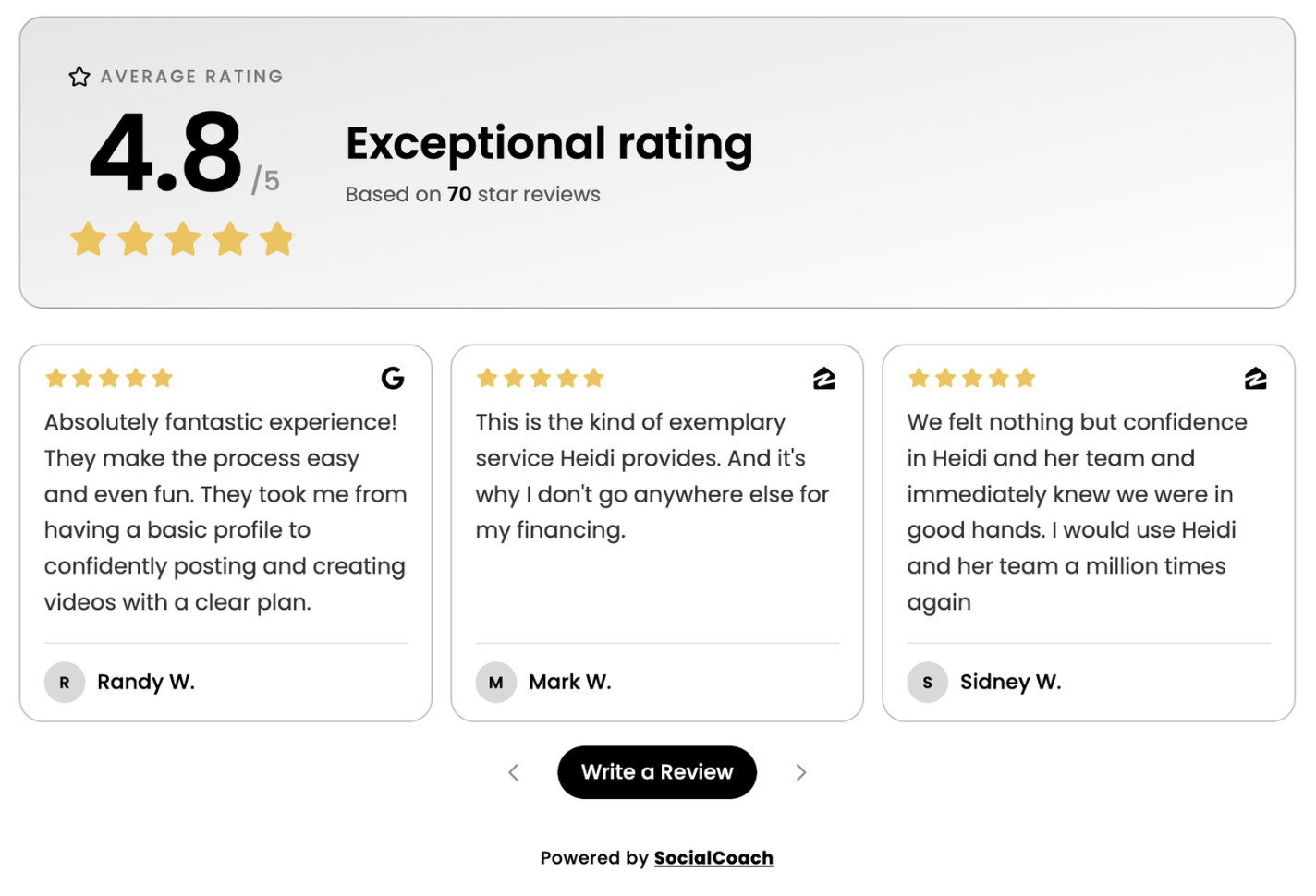Click Mark W.'s M avatar circle
This screenshot has width=1316, height=896.
(496, 683)
